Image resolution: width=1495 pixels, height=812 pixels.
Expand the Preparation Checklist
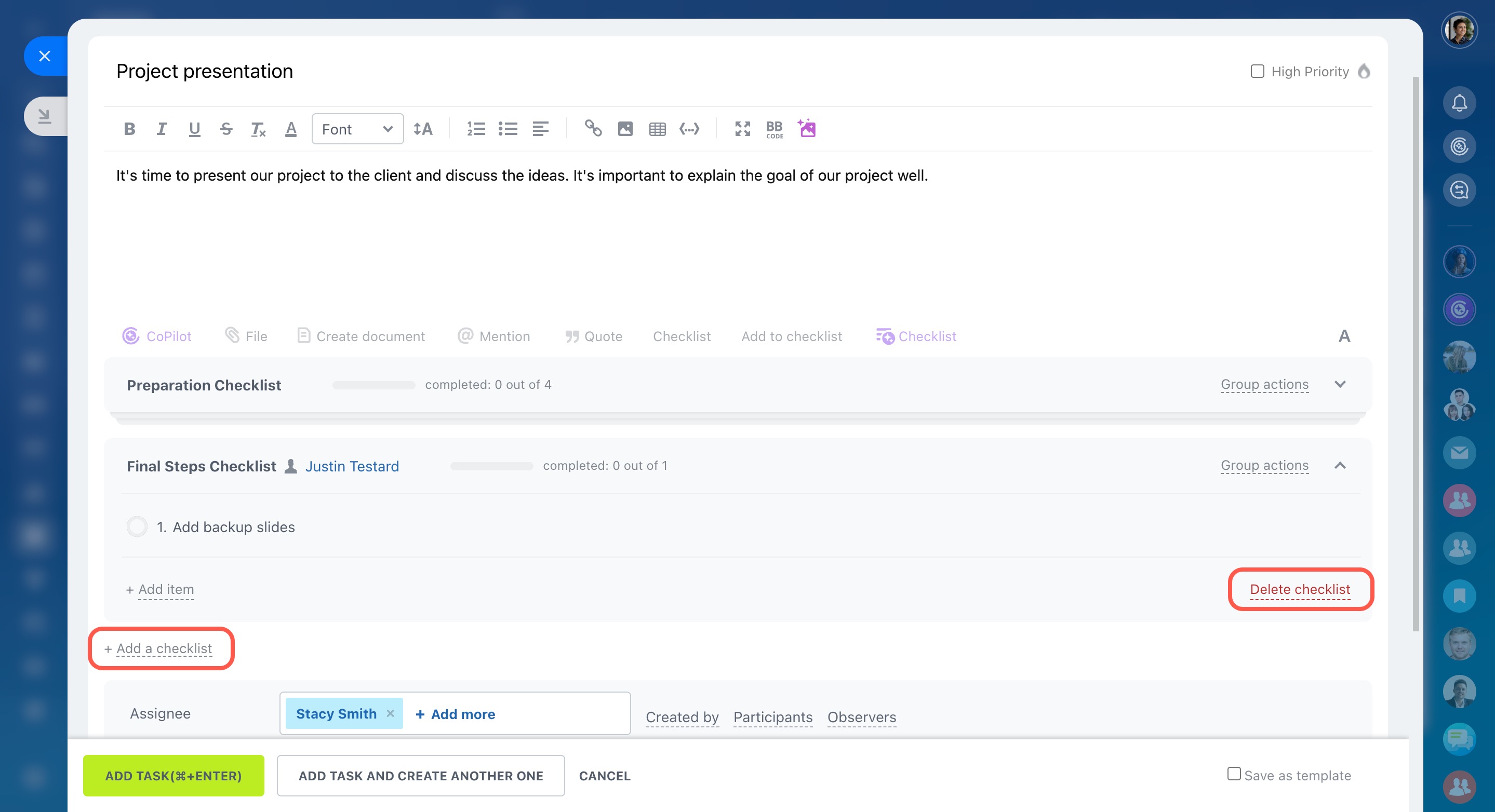click(1340, 385)
